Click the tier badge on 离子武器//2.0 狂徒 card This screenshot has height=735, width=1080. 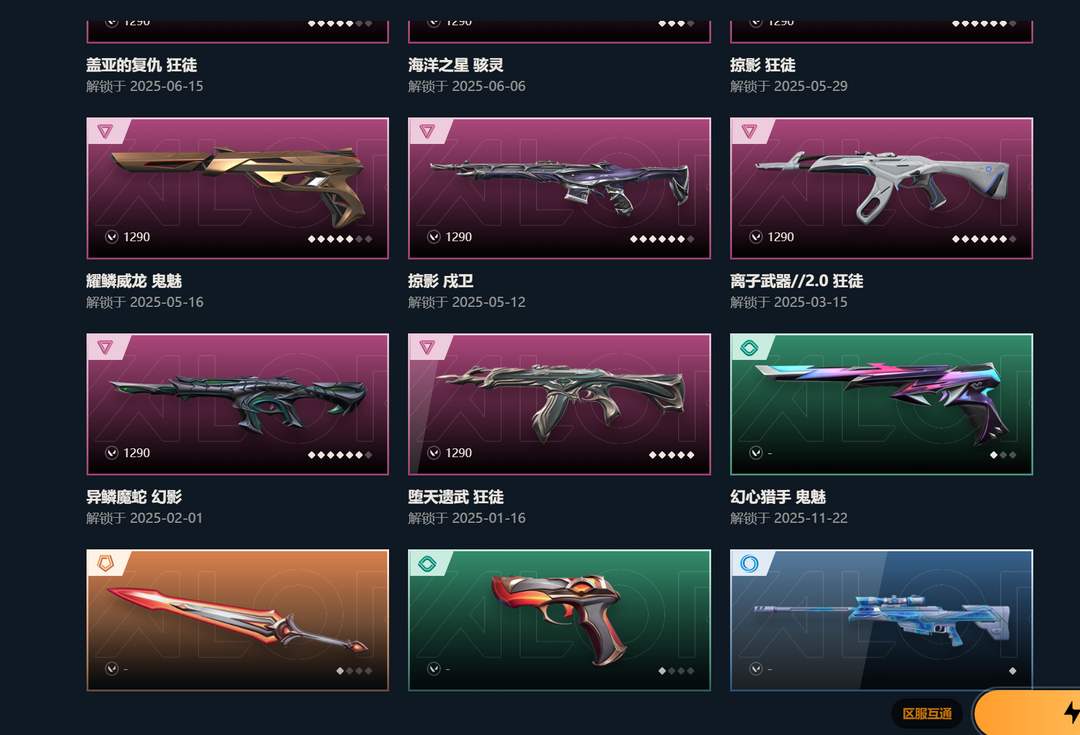pyautogui.click(x=749, y=131)
